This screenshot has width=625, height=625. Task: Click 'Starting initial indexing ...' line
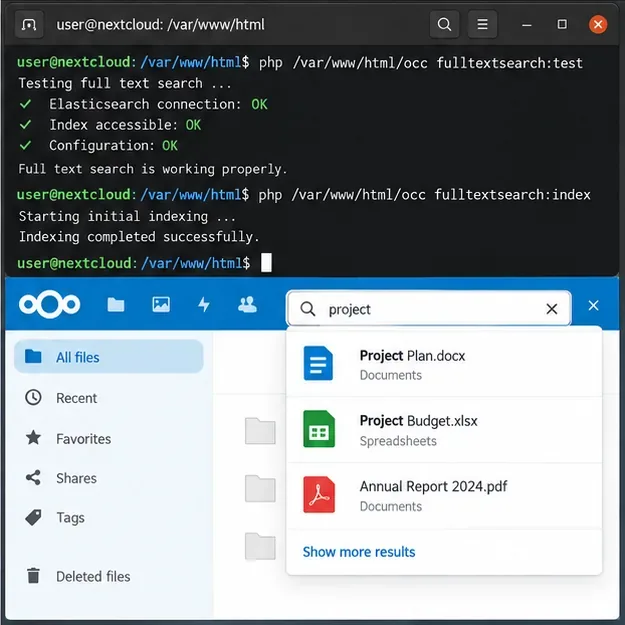pos(127,216)
